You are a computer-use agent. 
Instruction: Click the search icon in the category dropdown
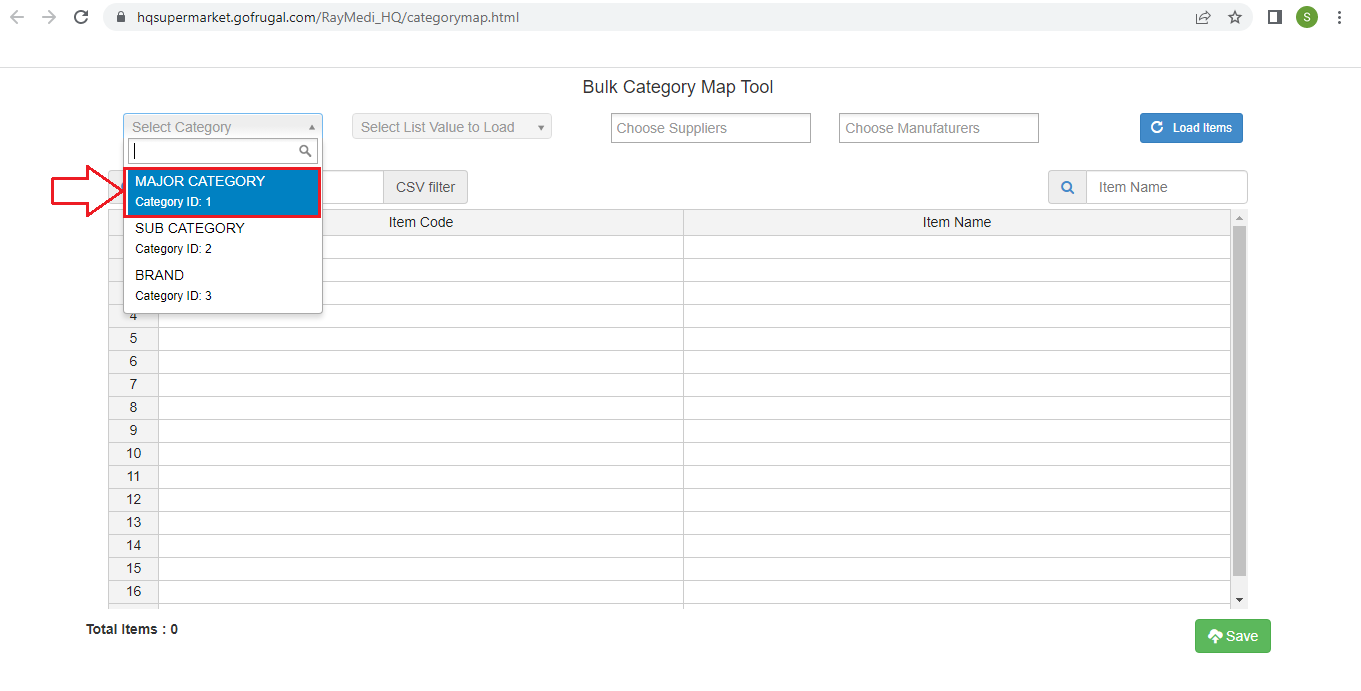[x=305, y=151]
